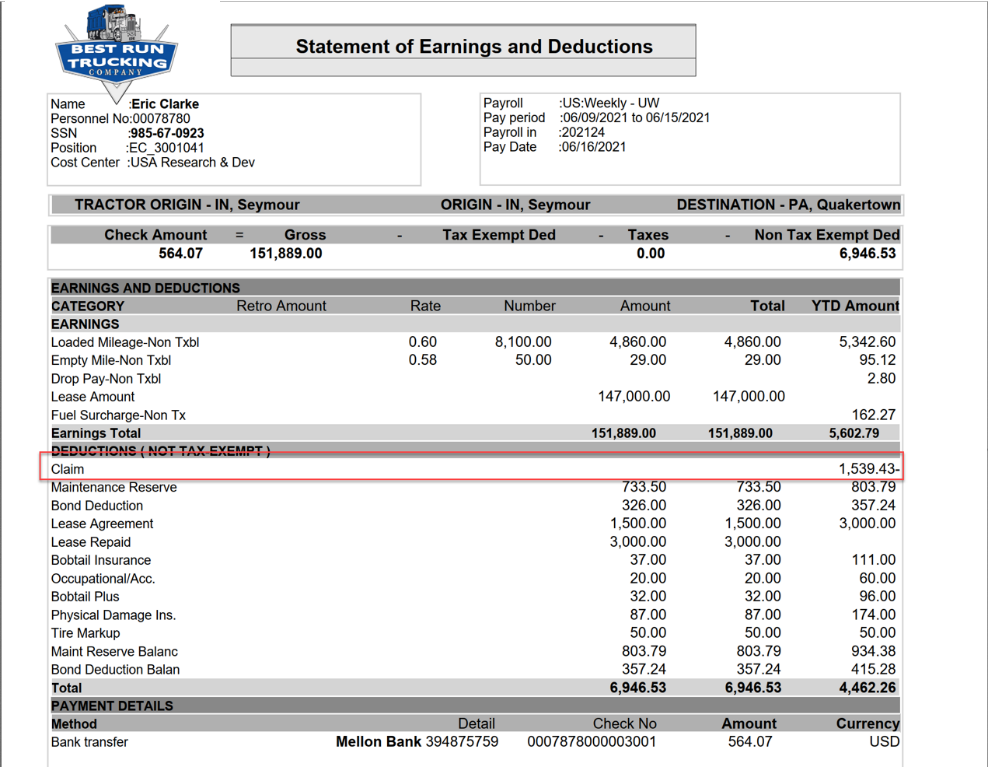988x767 pixels.
Task: Select the 'Mellon Bank 394875759' payment detail
Action: [417, 742]
